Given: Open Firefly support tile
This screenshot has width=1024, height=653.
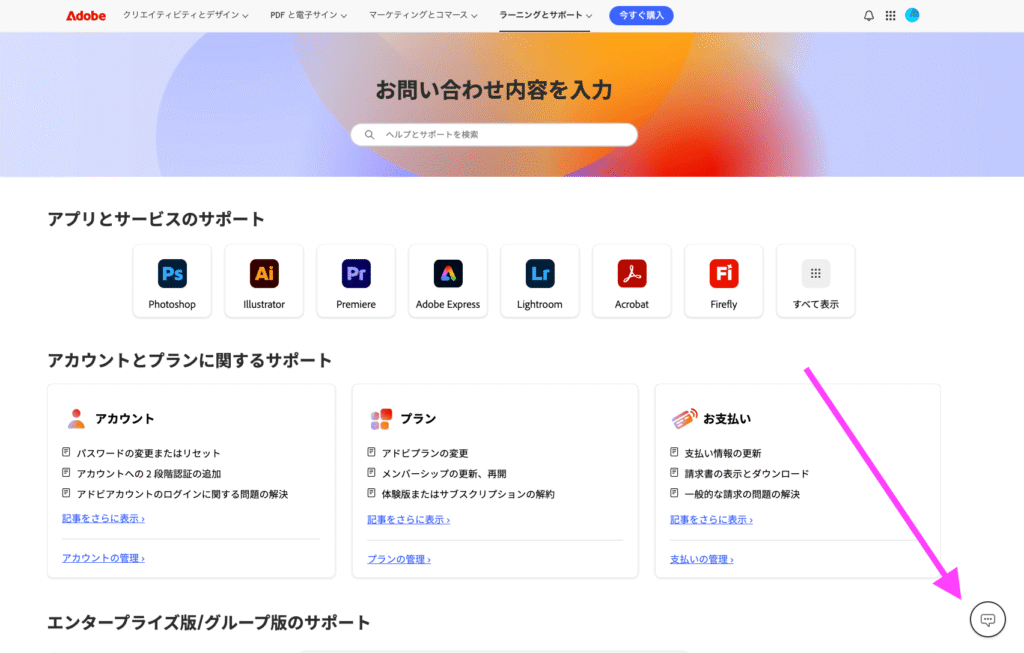Looking at the screenshot, I should click(x=724, y=281).
